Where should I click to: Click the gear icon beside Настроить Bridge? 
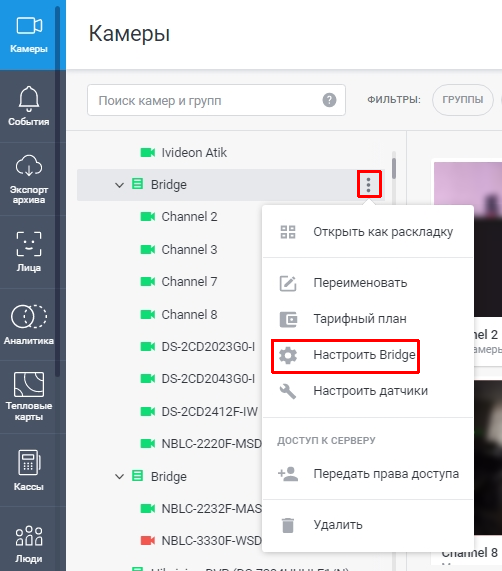click(288, 355)
